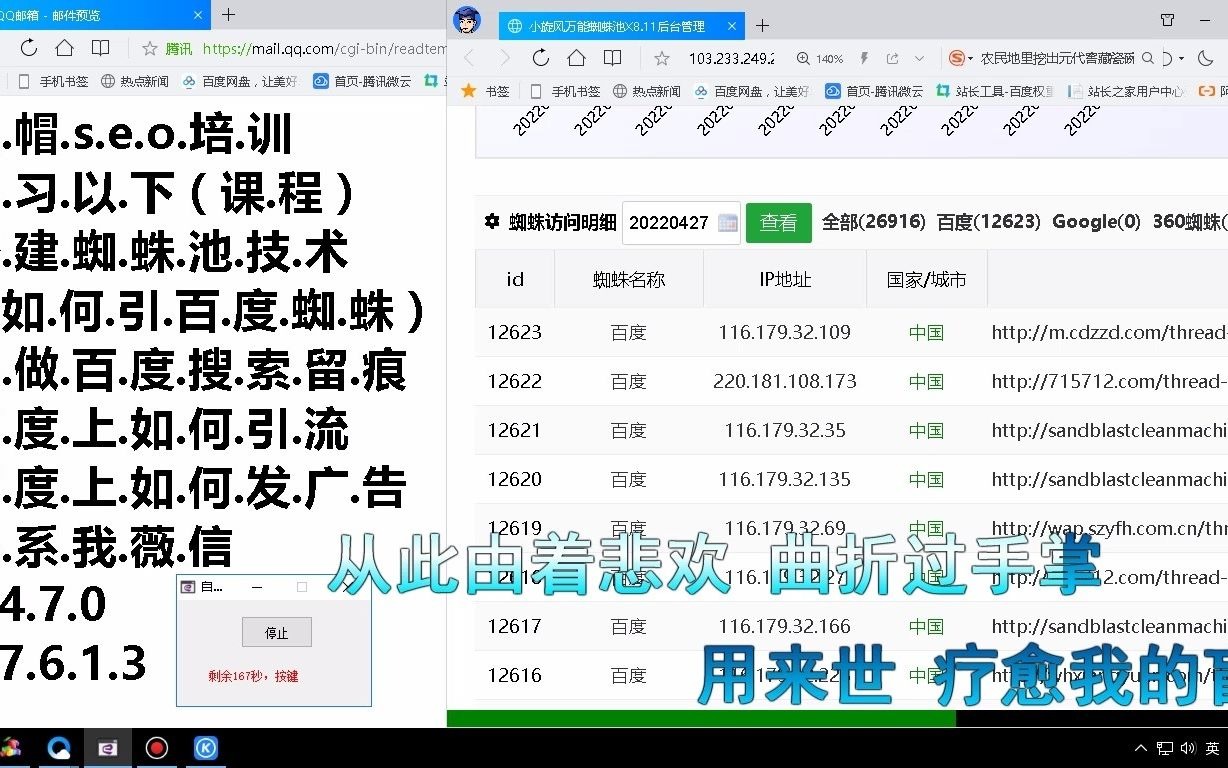The image size is (1228, 768).
Task: Click the 103.233.249 address field
Action: pyautogui.click(x=731, y=58)
